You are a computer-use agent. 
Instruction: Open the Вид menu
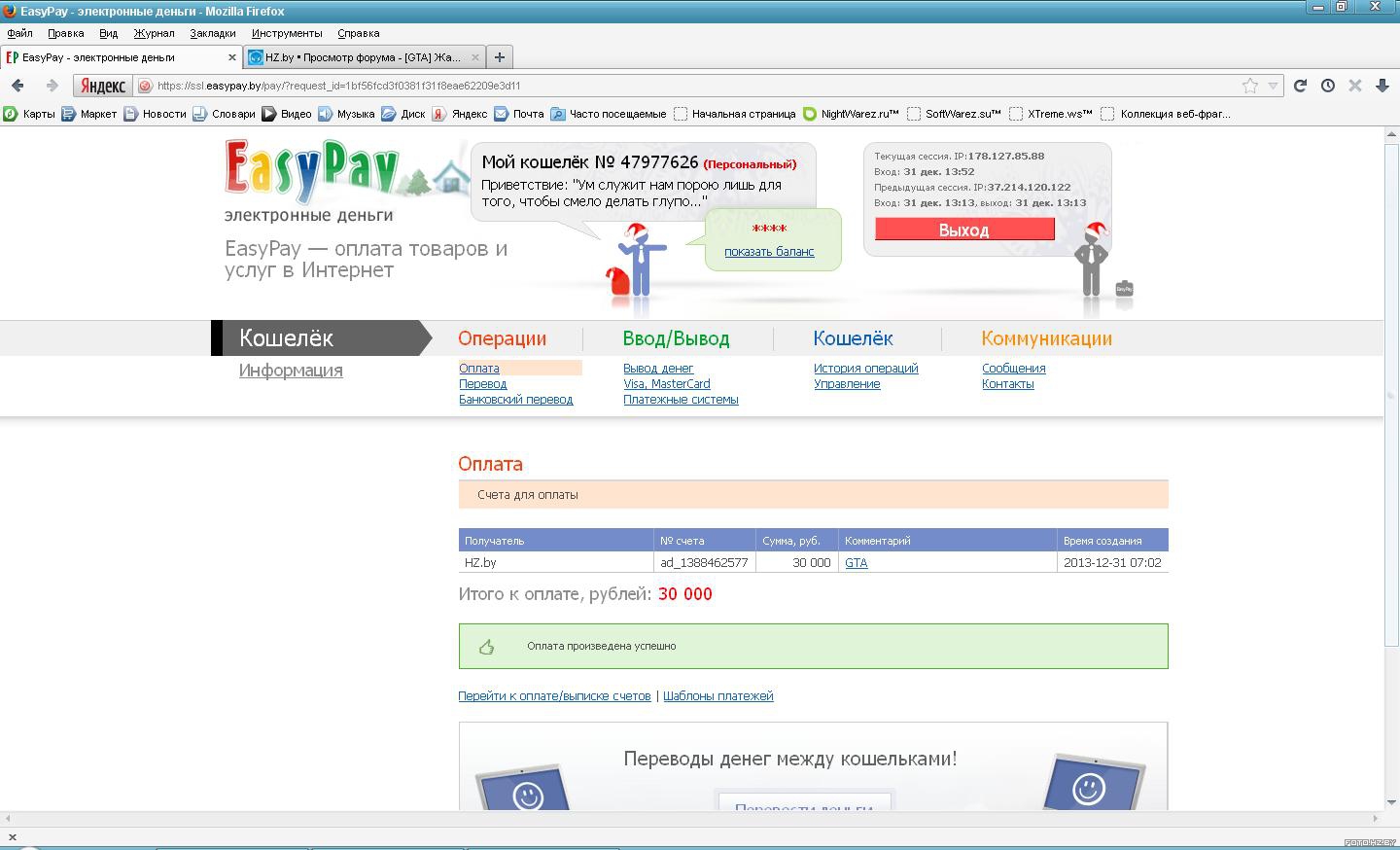[108, 33]
